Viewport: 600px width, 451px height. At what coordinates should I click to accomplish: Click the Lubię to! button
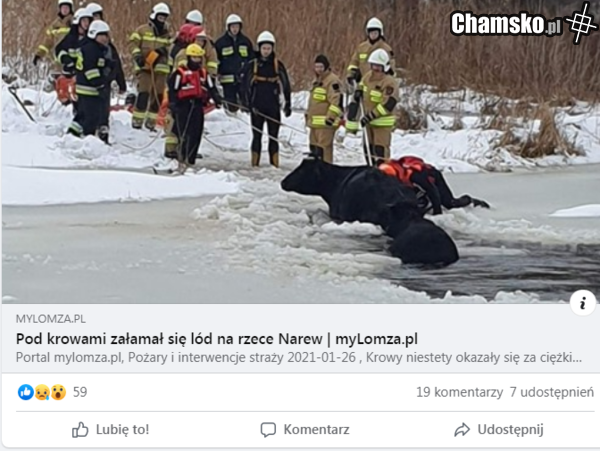click(111, 430)
